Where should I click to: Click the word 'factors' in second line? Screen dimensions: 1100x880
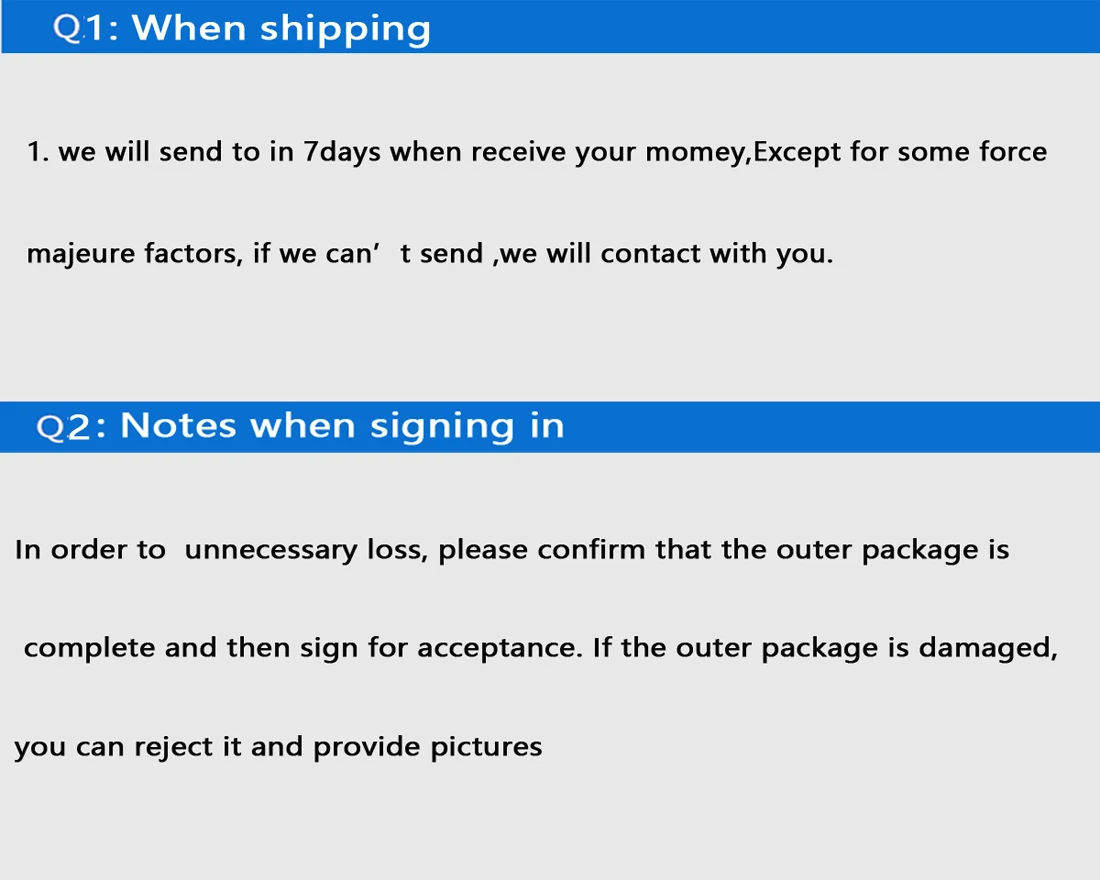pyautogui.click(x=193, y=253)
